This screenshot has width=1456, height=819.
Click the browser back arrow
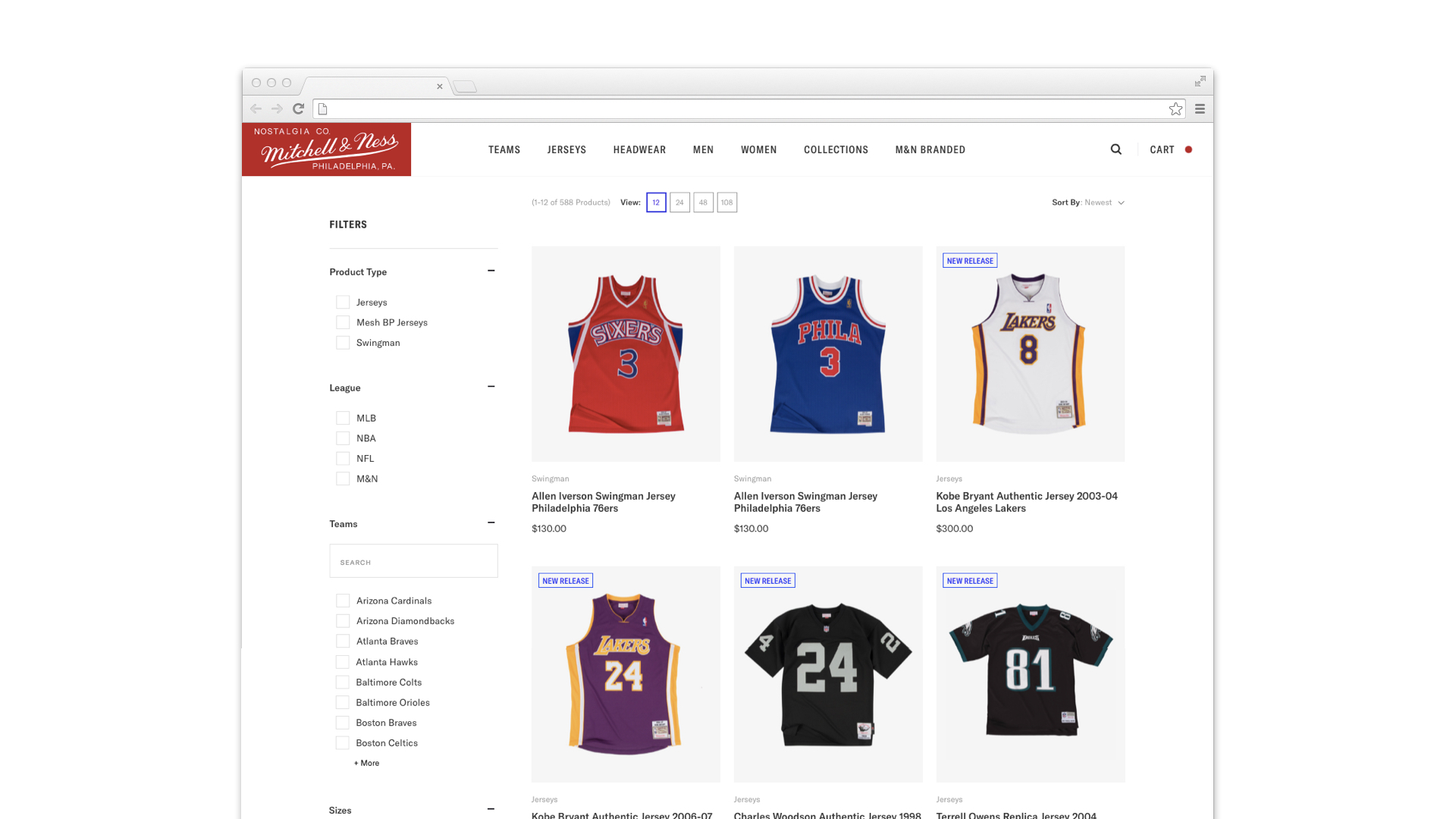(256, 108)
